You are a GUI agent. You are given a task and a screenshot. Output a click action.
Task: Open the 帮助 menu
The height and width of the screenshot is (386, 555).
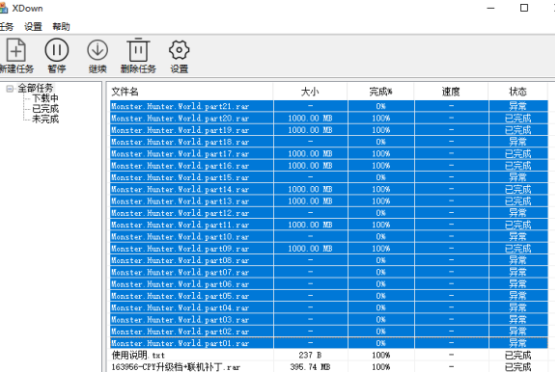pyautogui.click(x=61, y=27)
